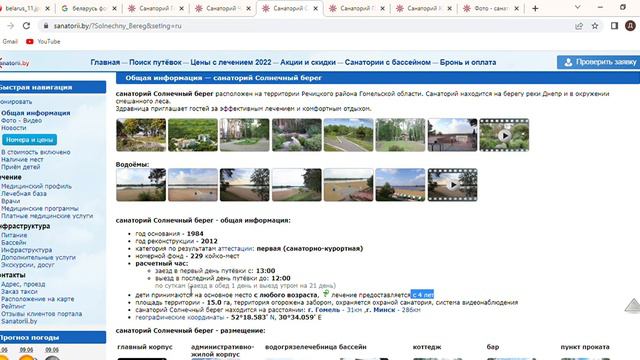This screenshot has height=360, width=640.
Task: Open Отзывы клиентов портала sidebar link
Action: click(41, 313)
